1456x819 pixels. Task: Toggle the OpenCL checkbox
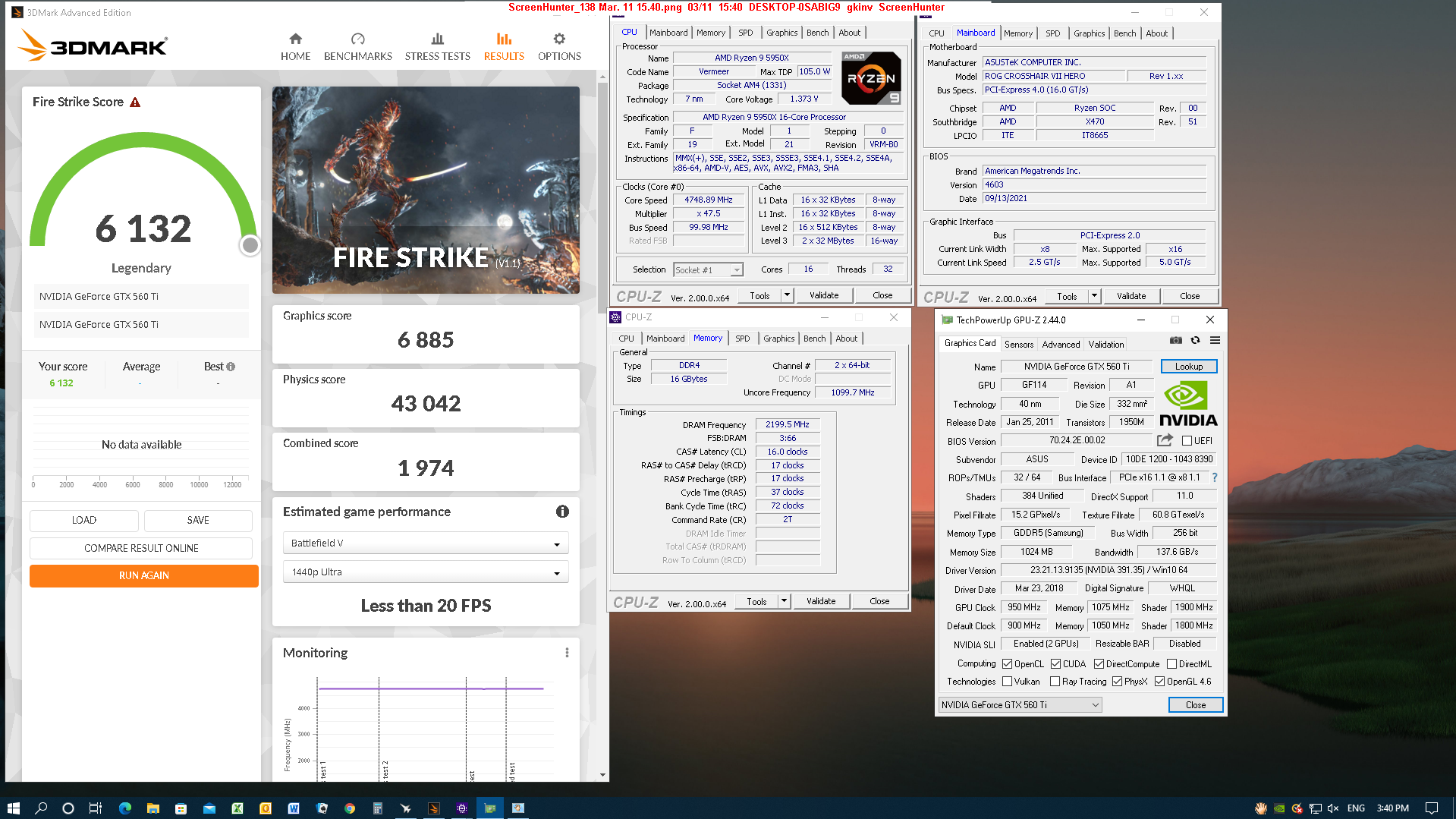(1007, 664)
